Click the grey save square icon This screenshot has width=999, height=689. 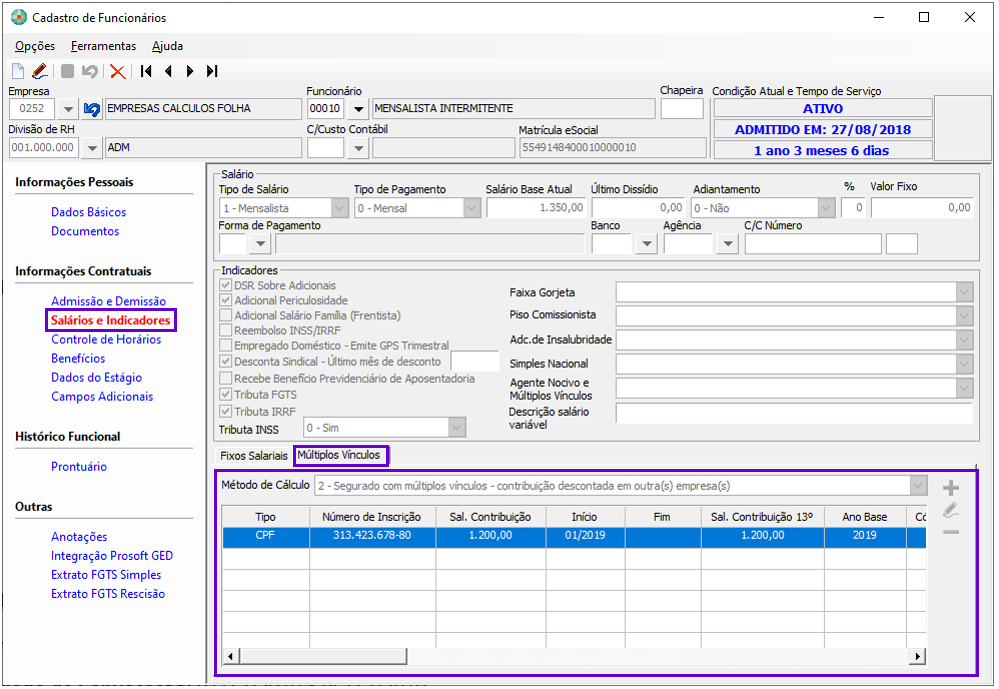68,71
